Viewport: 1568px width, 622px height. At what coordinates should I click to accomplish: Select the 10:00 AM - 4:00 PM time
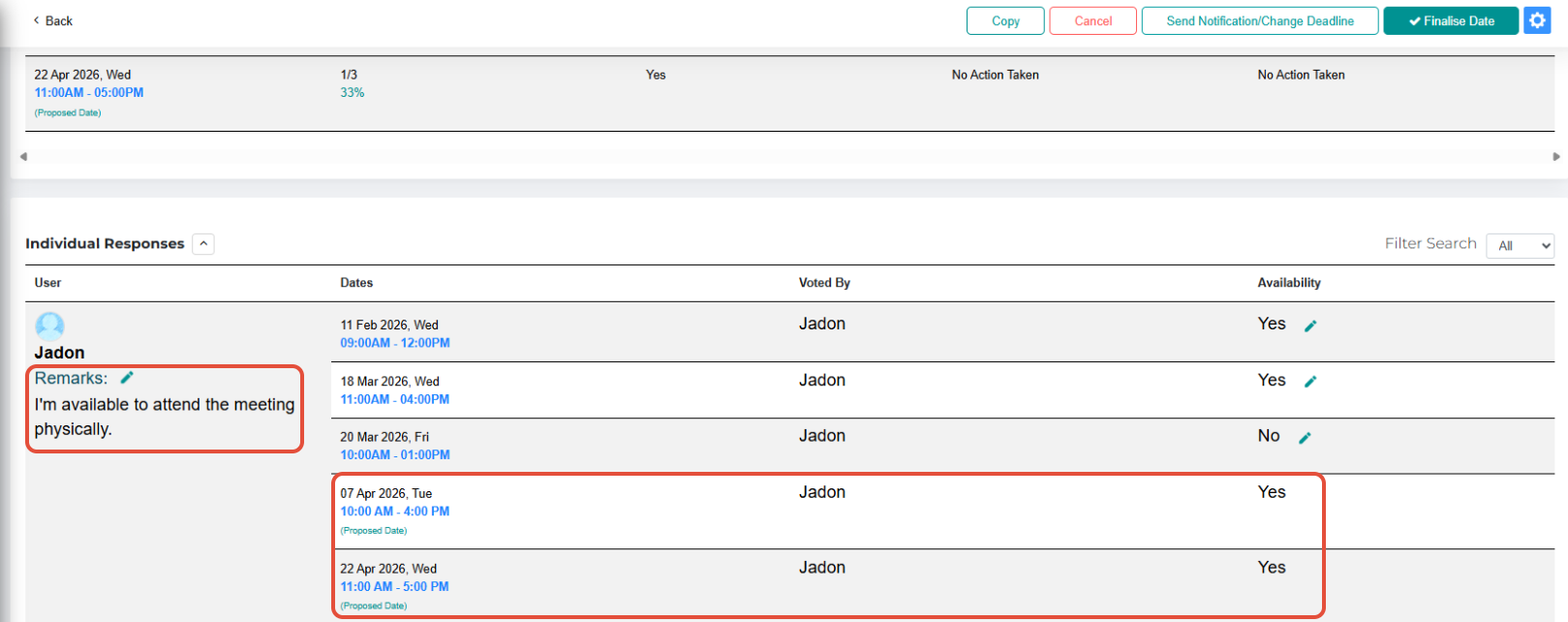(x=395, y=512)
